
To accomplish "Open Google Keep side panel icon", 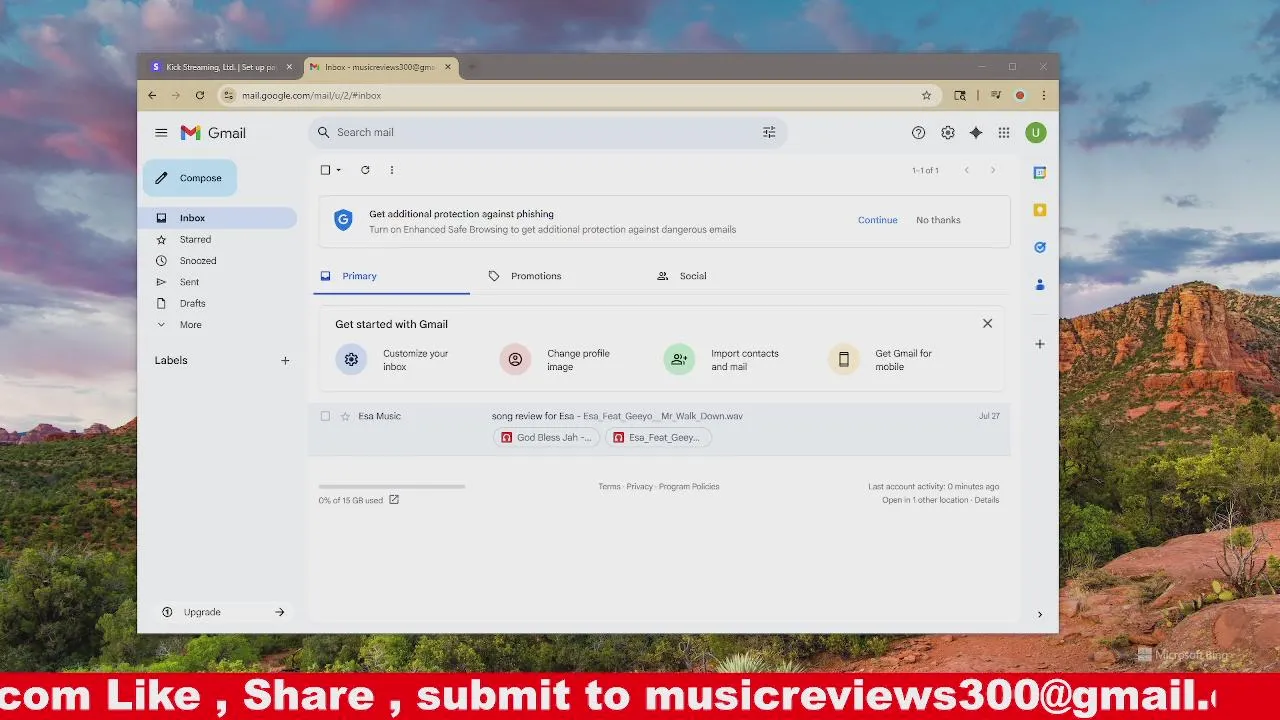I will (x=1040, y=210).
